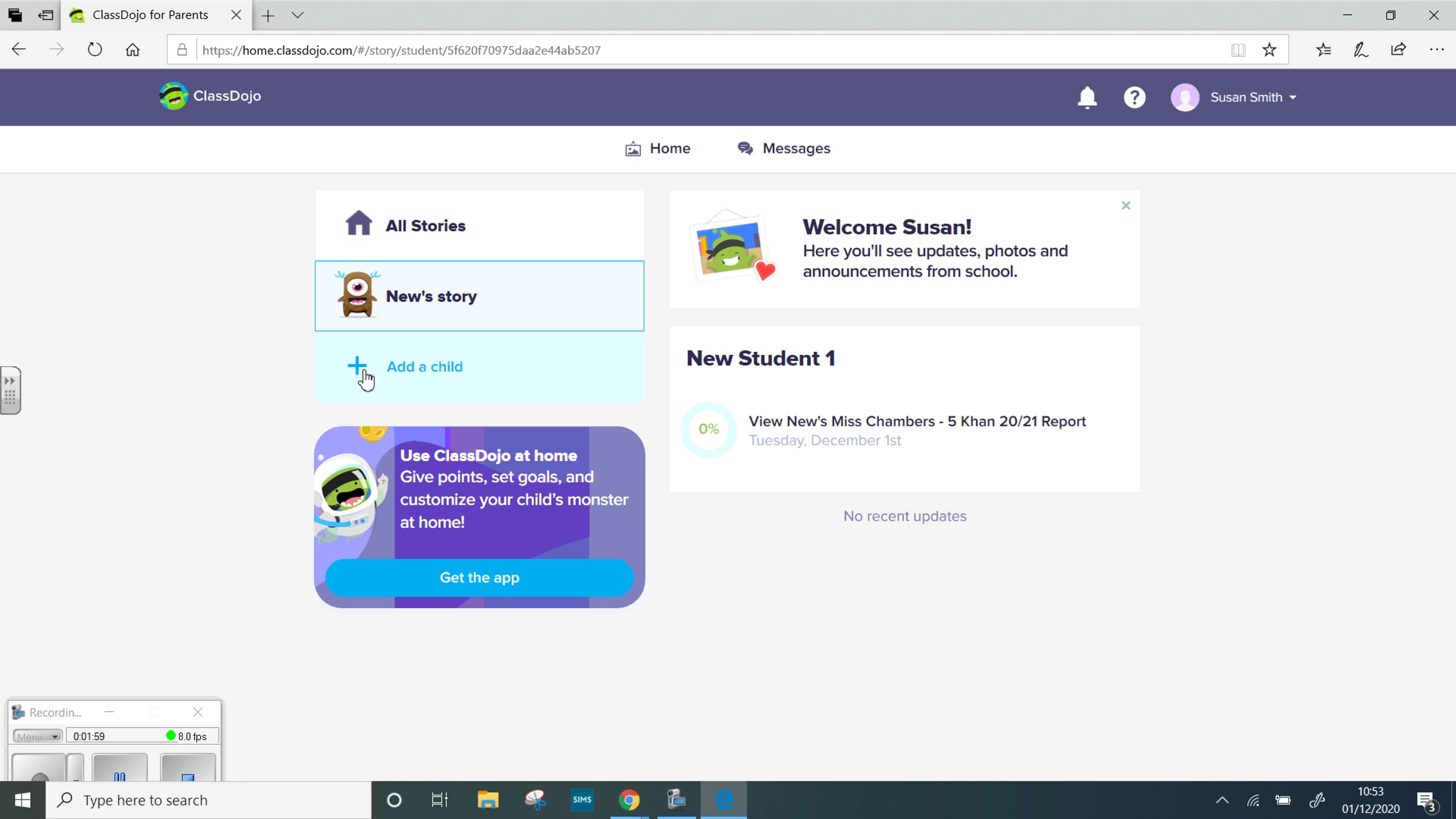The width and height of the screenshot is (1456, 819).
Task: Open Task View on the taskbar
Action: click(440, 800)
